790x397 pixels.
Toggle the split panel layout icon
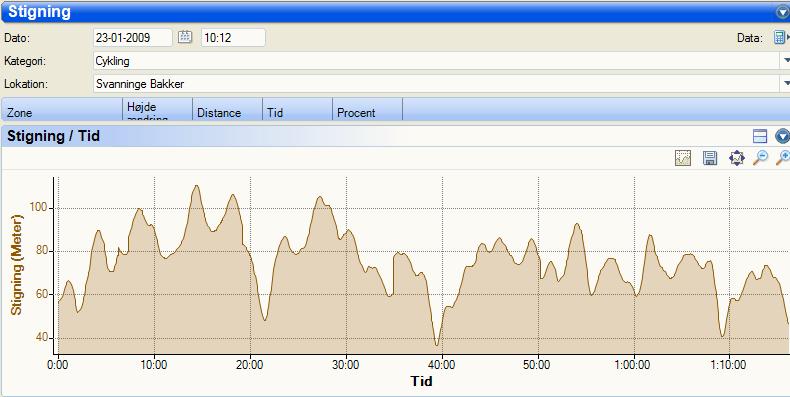(759, 136)
